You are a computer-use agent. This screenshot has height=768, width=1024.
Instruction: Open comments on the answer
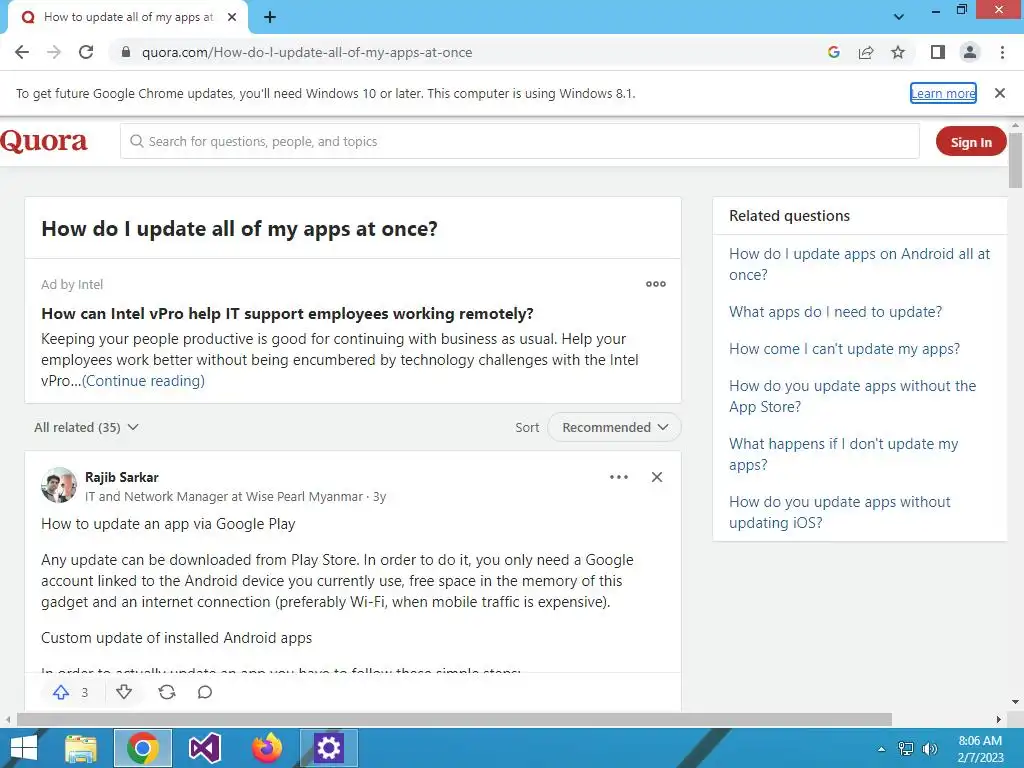205,692
